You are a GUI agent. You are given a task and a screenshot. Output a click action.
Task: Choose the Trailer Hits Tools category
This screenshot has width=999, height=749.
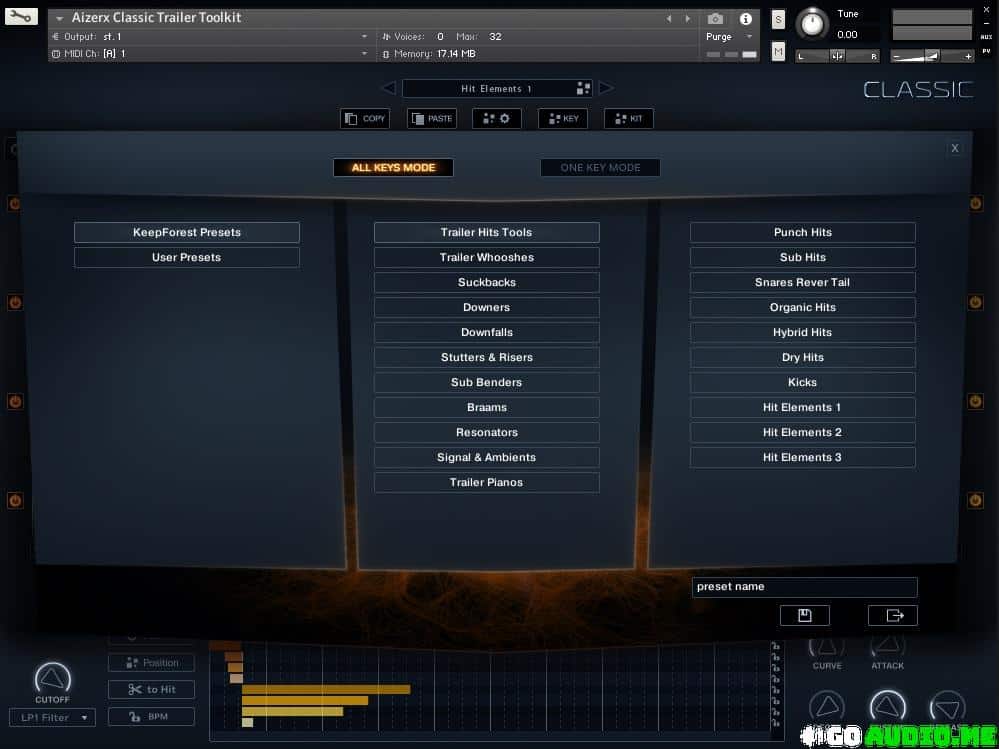click(x=487, y=232)
